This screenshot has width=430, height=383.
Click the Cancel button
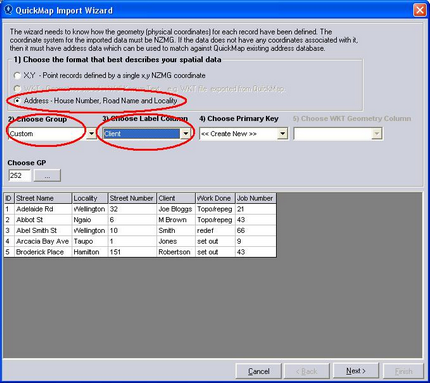coord(258,371)
